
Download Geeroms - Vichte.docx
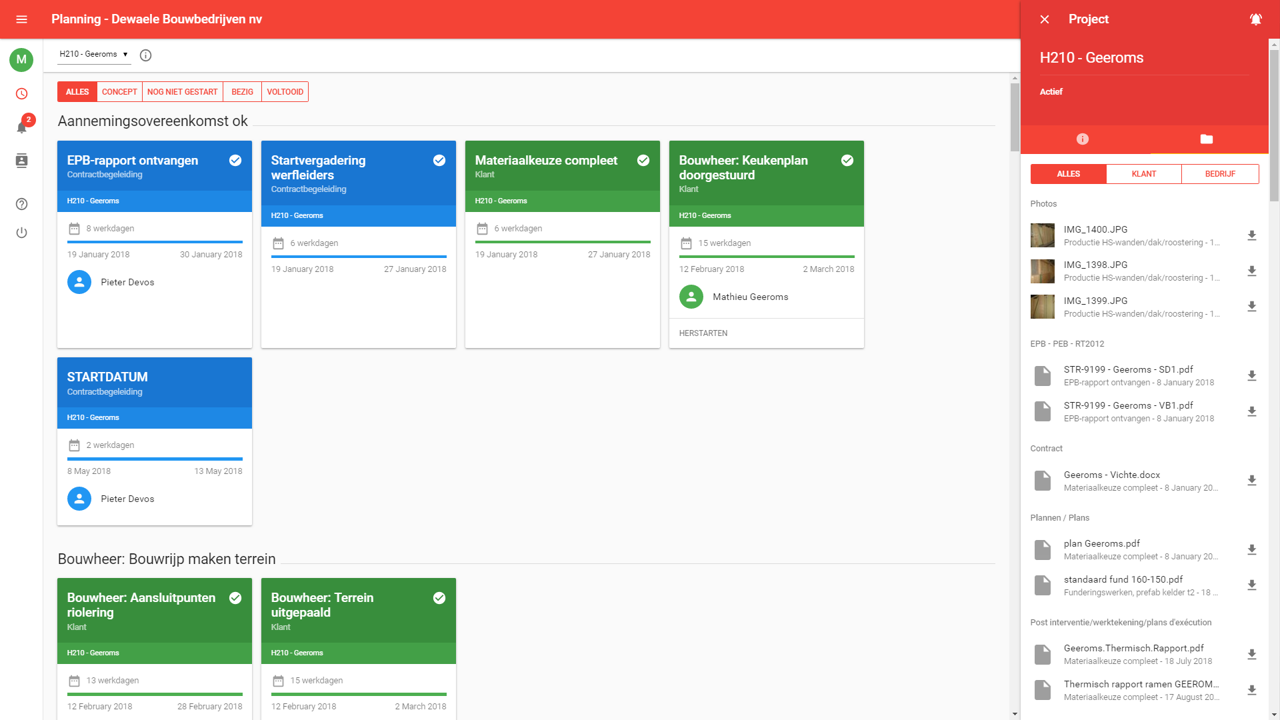pos(1251,481)
